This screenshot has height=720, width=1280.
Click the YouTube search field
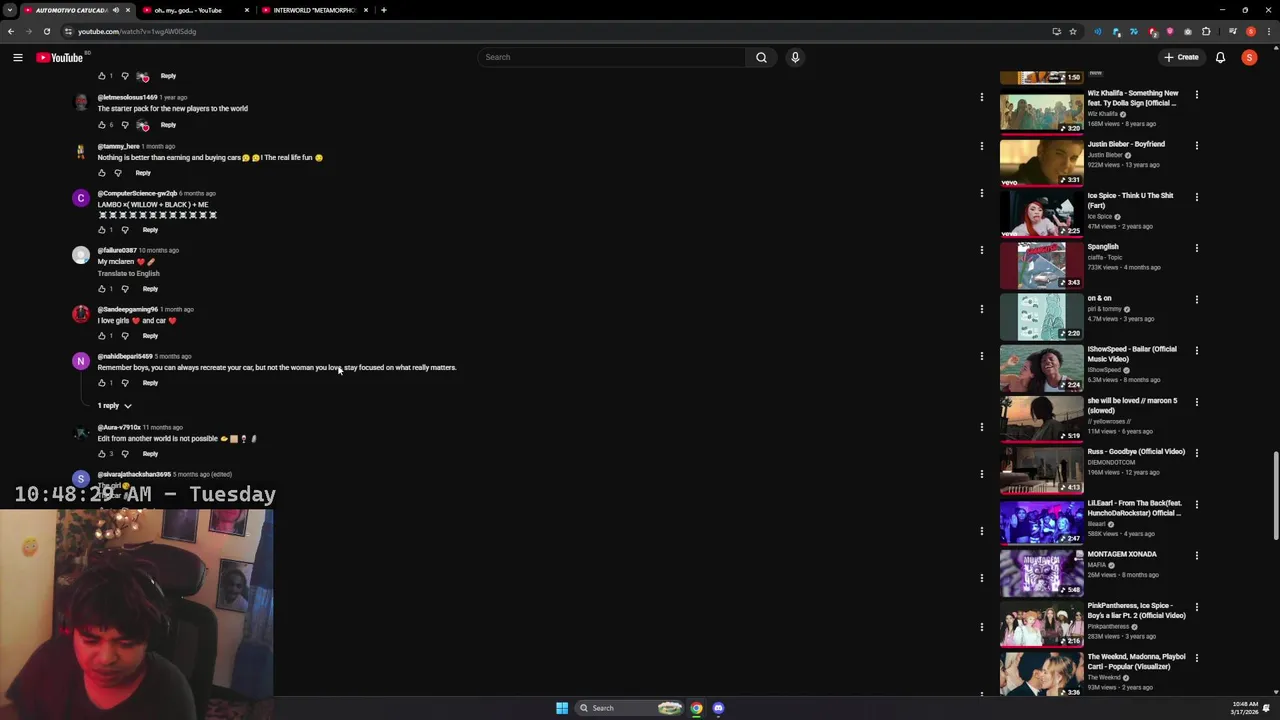point(612,57)
